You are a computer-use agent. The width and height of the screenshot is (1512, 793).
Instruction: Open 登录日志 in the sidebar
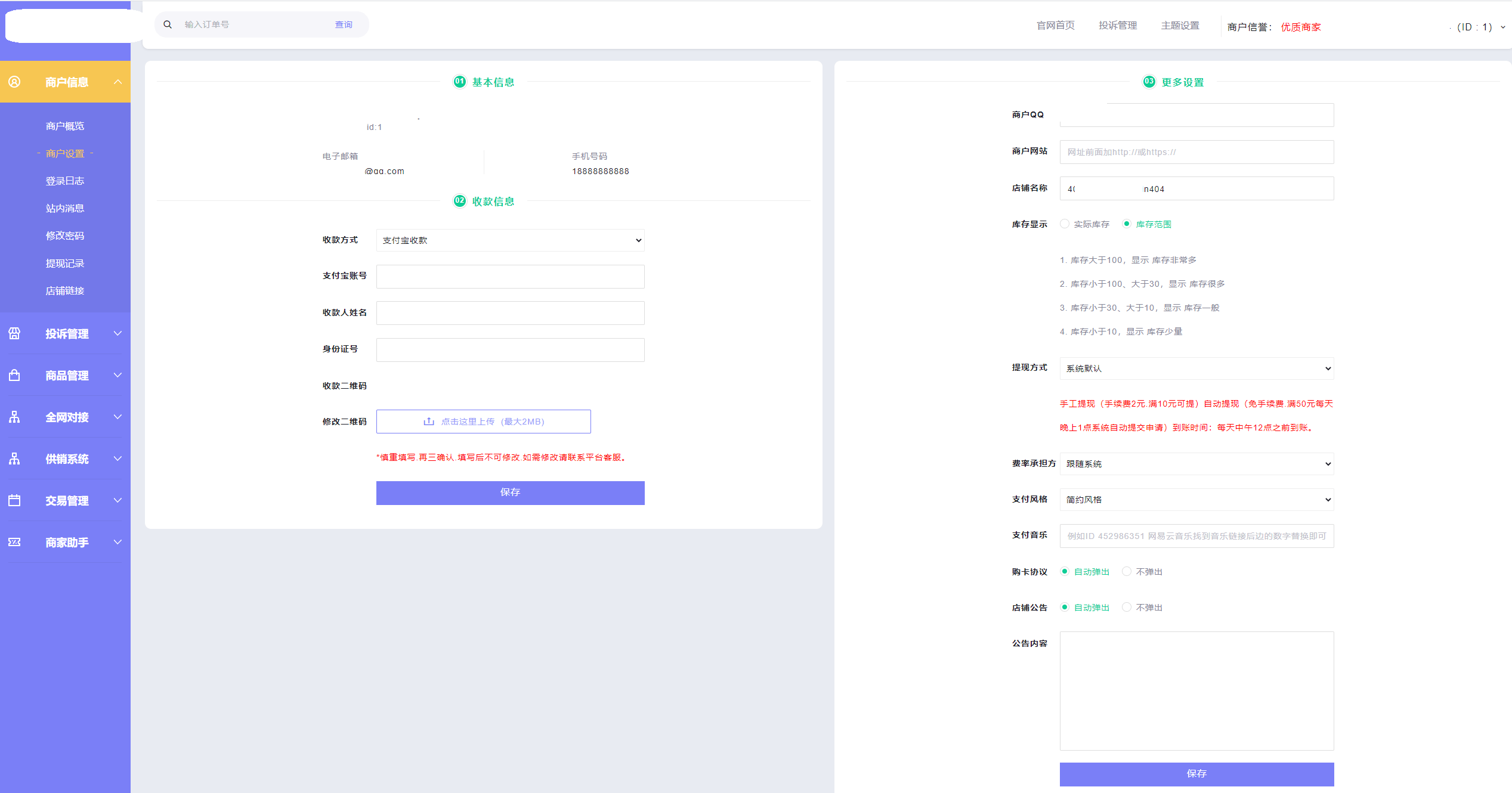point(65,181)
